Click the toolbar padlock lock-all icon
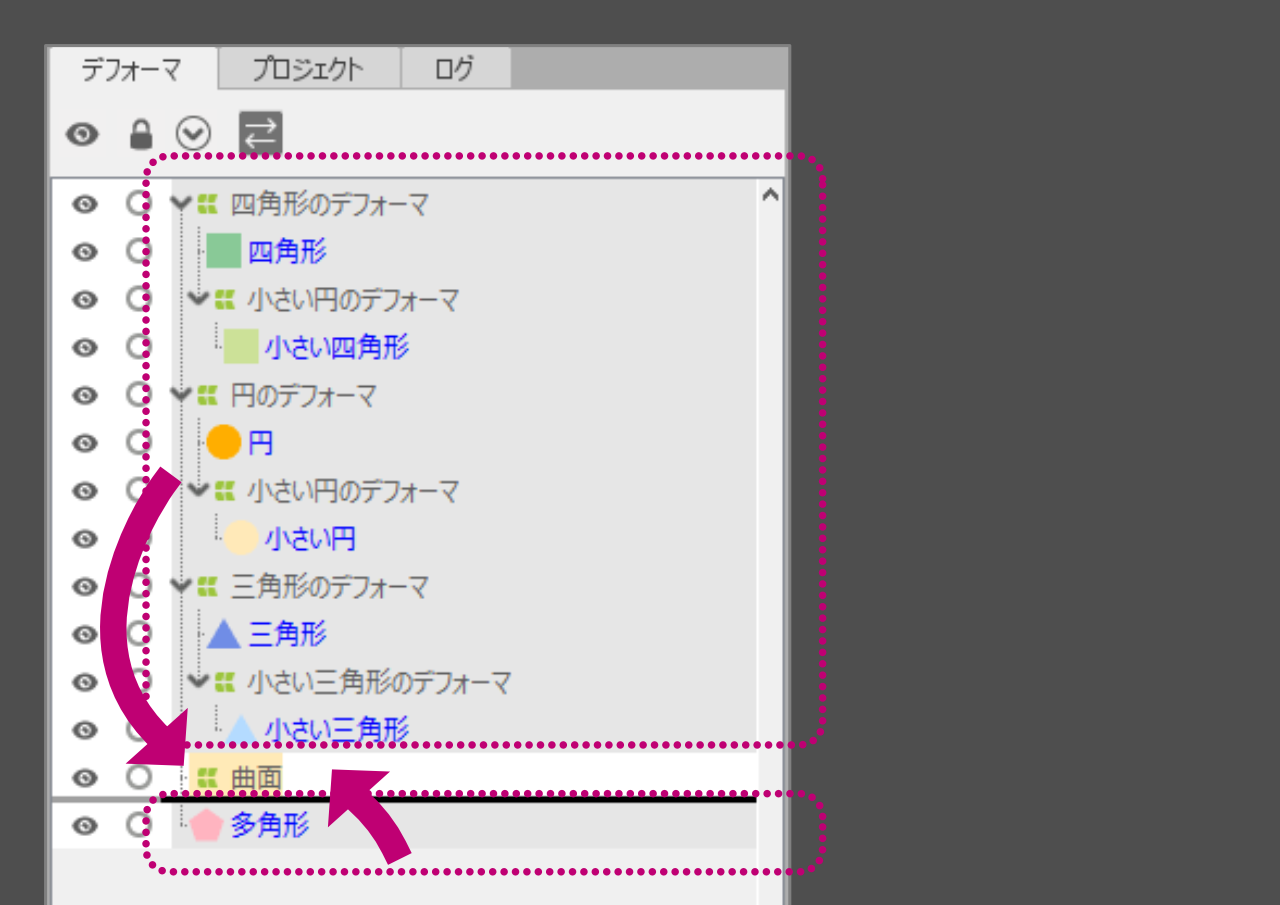This screenshot has height=905, width=1280. point(141,134)
